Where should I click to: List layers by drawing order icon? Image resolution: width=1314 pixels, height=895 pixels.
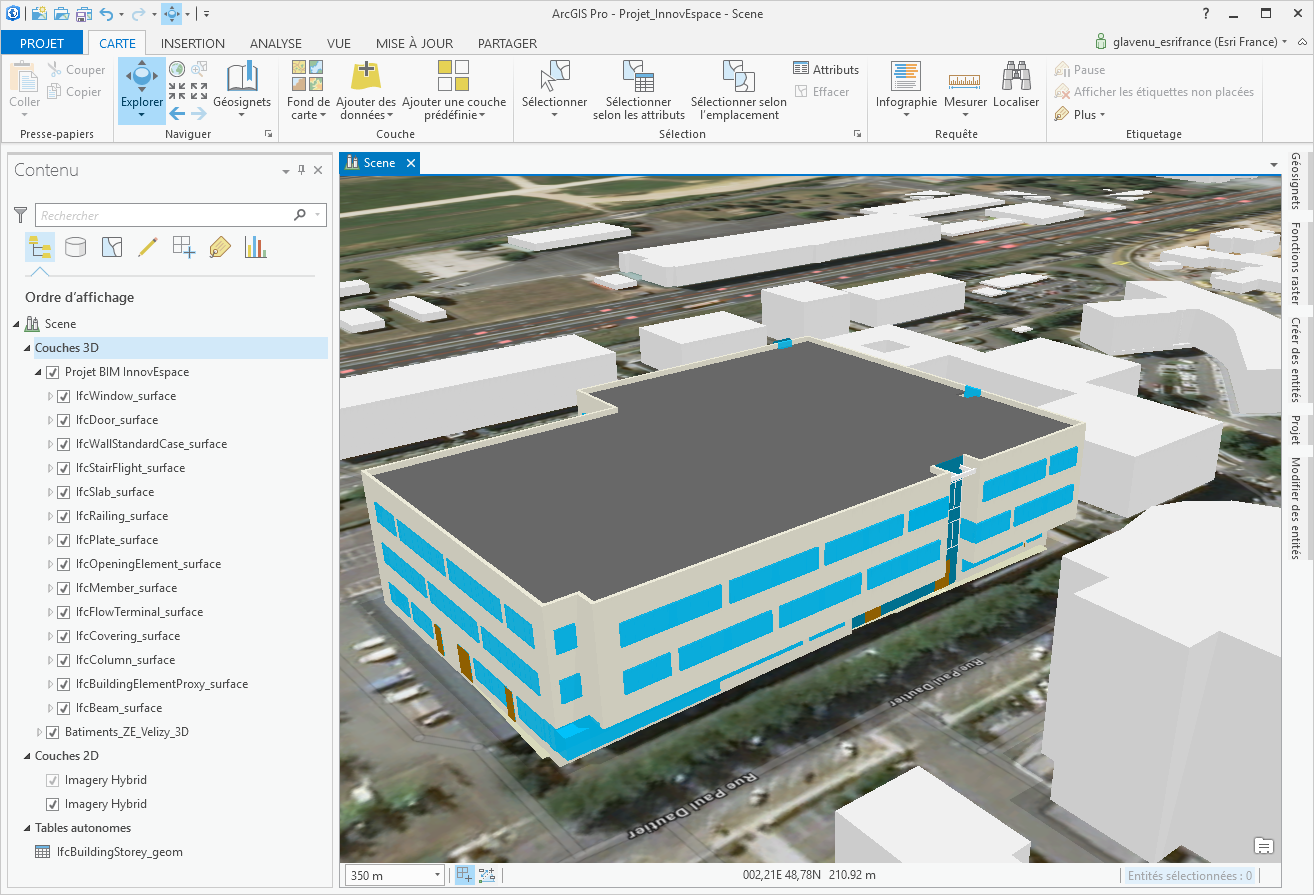(x=40, y=247)
